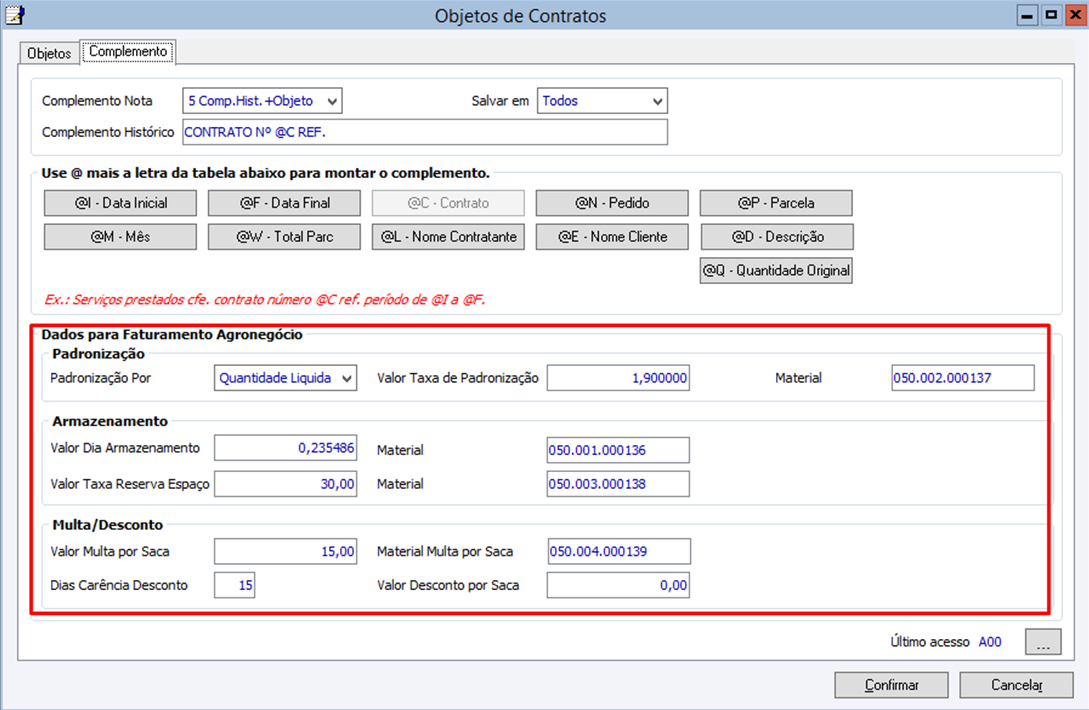Insert the @I - Data Inicial tag
The image size is (1089, 710).
(120, 203)
